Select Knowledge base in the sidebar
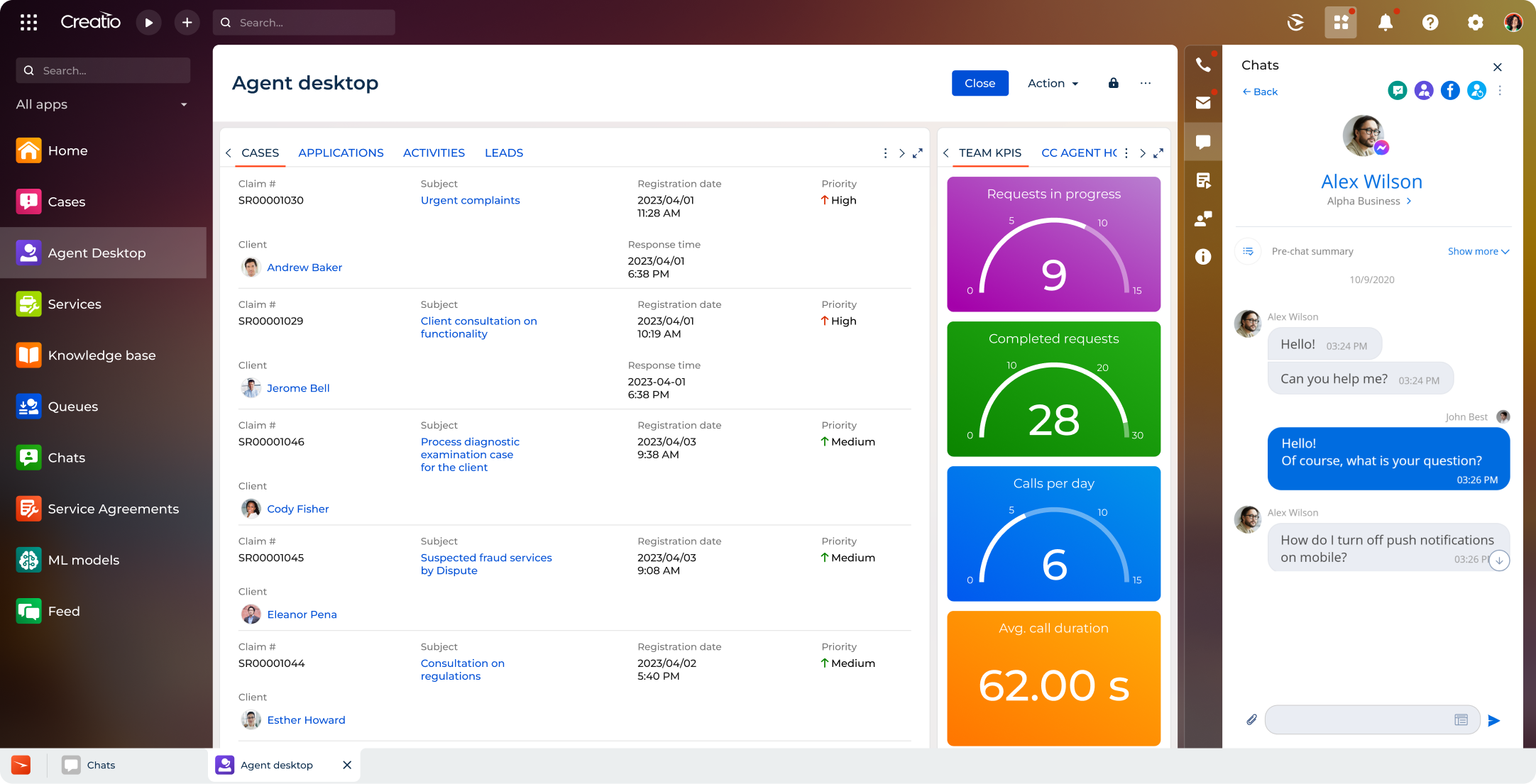Image resolution: width=1536 pixels, height=784 pixels. pyautogui.click(x=102, y=355)
